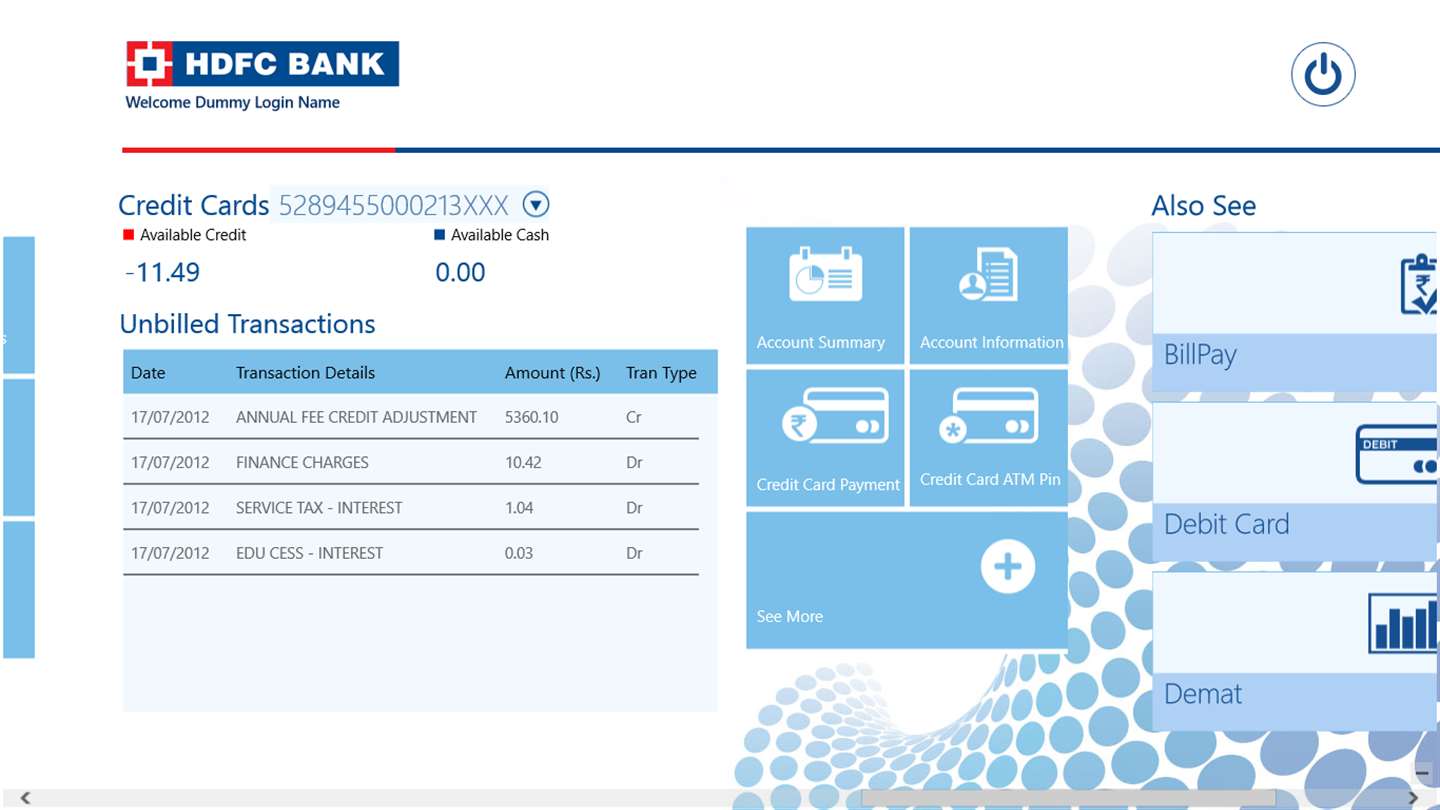Image resolution: width=1440 pixels, height=810 pixels.
Task: Click the amount 1.04
Action: [519, 507]
